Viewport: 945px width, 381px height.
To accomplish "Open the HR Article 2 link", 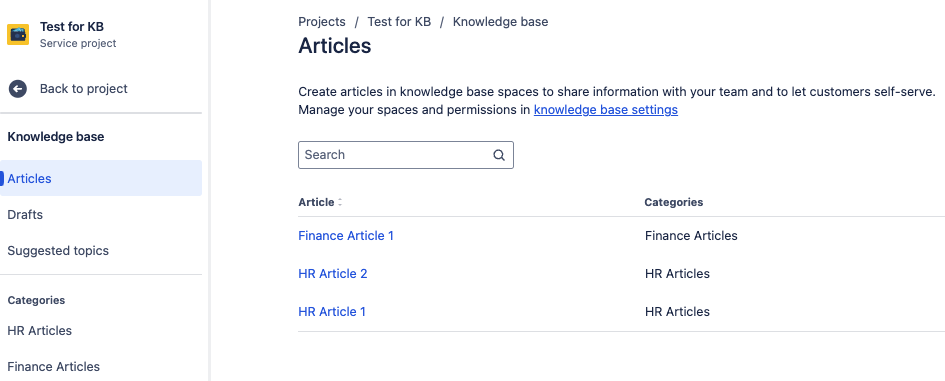I will click(333, 274).
